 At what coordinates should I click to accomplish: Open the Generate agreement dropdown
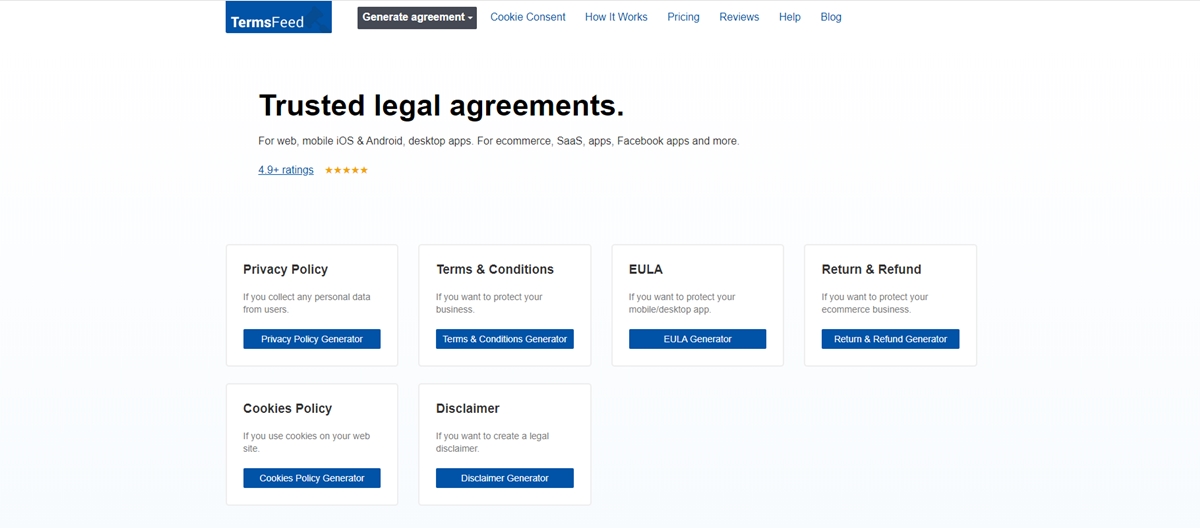[417, 17]
